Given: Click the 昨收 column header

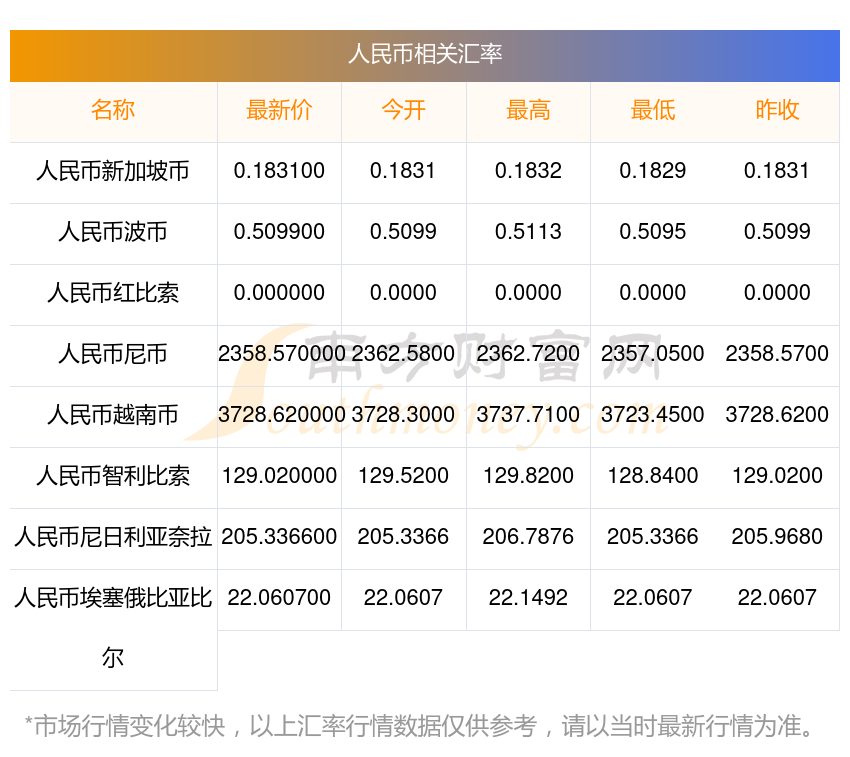Looking at the screenshot, I should pos(777,111).
